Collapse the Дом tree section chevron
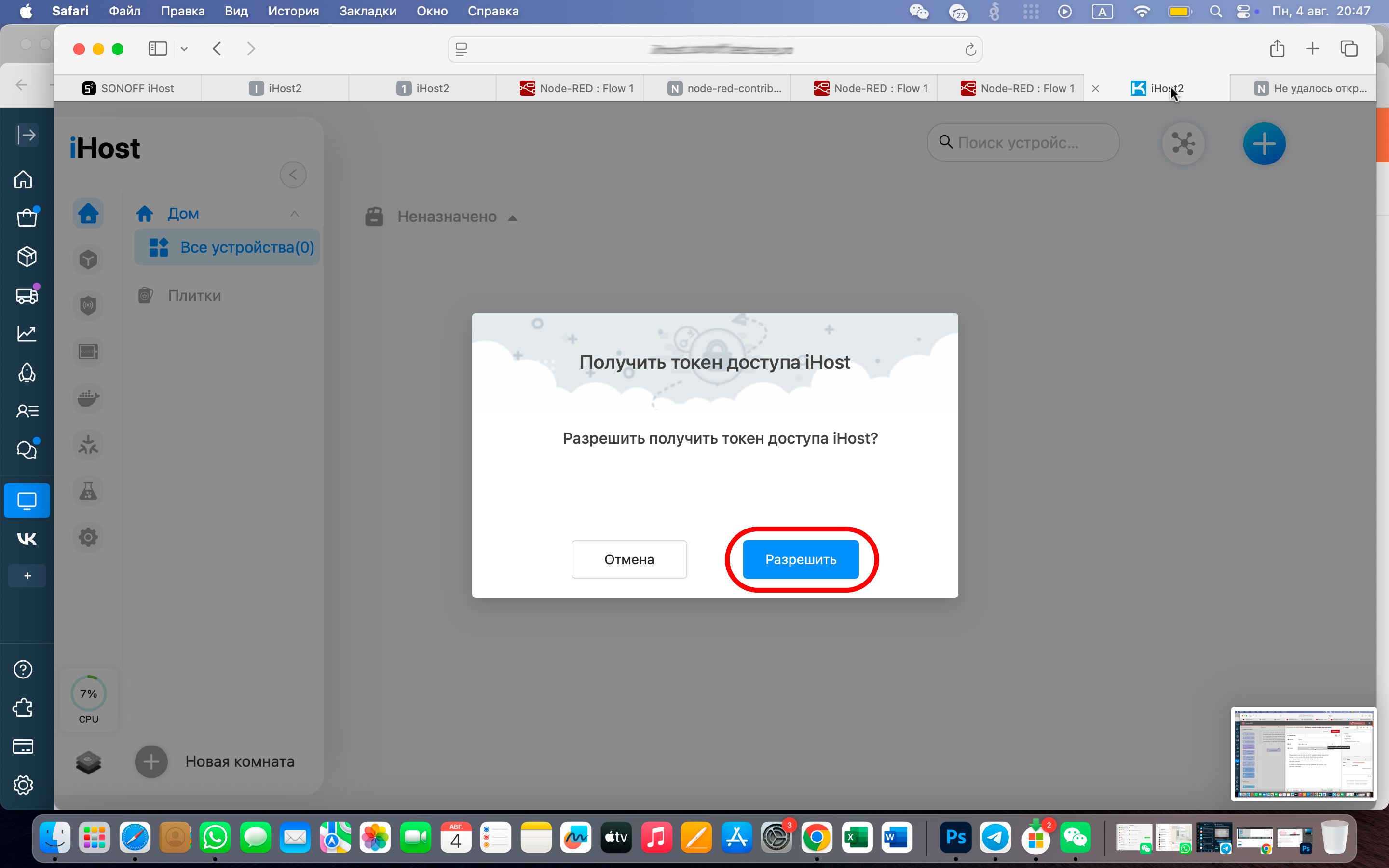 295,214
